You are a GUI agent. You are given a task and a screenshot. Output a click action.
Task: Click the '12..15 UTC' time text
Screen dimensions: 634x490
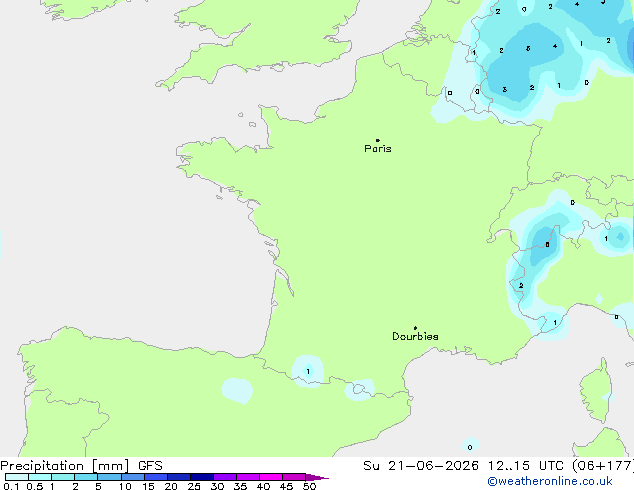click(x=526, y=466)
